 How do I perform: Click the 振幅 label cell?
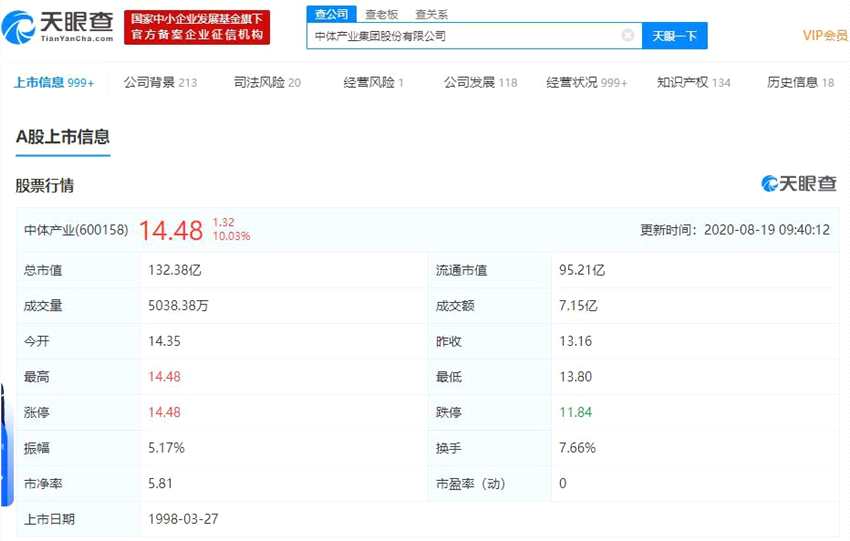pos(79,448)
